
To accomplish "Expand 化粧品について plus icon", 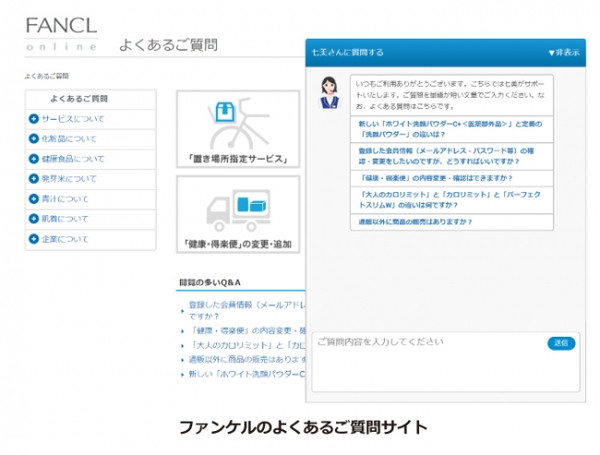I will [x=34, y=139].
